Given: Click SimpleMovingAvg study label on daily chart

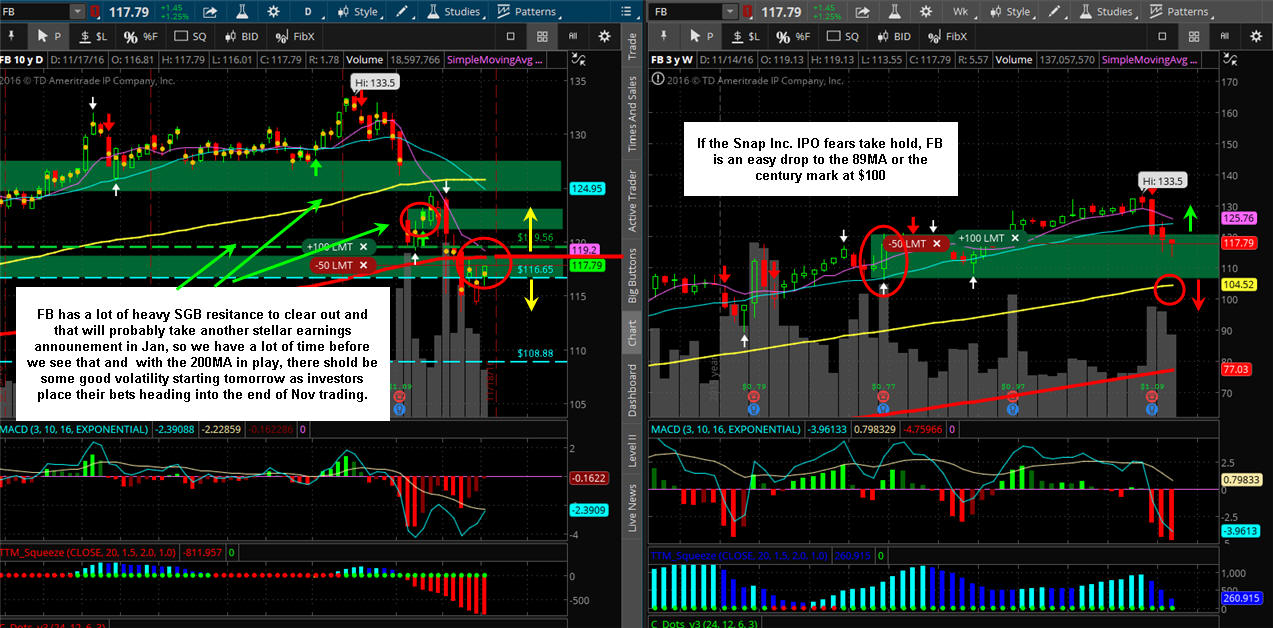Looking at the screenshot, I should click(495, 59).
